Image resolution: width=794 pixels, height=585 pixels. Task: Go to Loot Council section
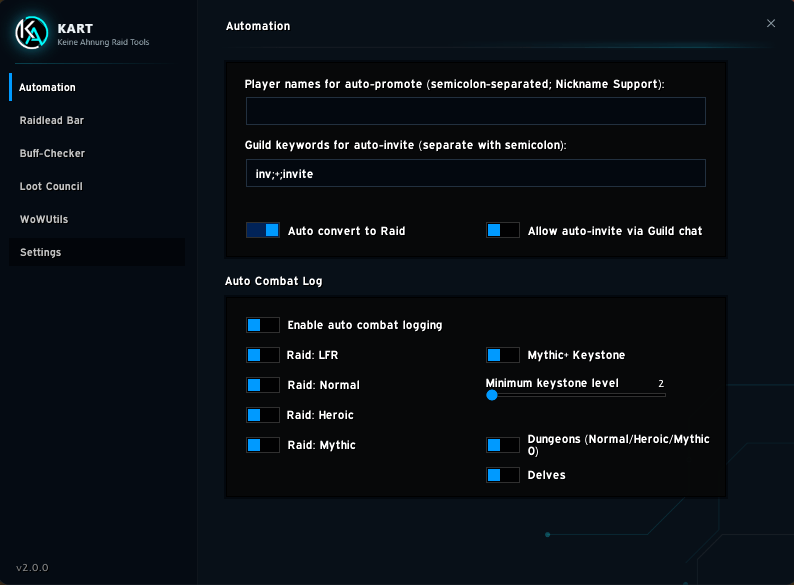97,186
